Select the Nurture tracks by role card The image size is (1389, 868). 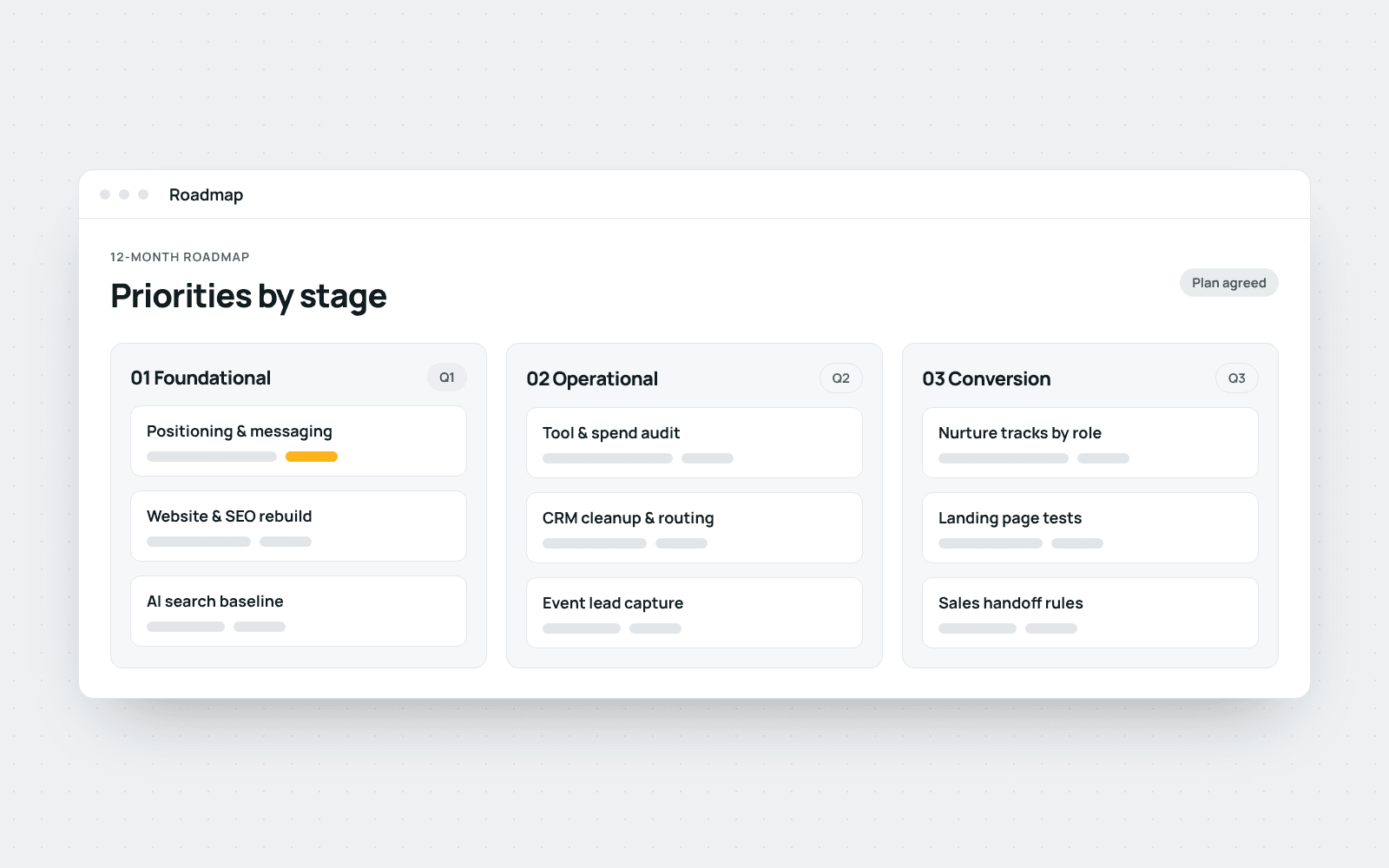point(1090,443)
